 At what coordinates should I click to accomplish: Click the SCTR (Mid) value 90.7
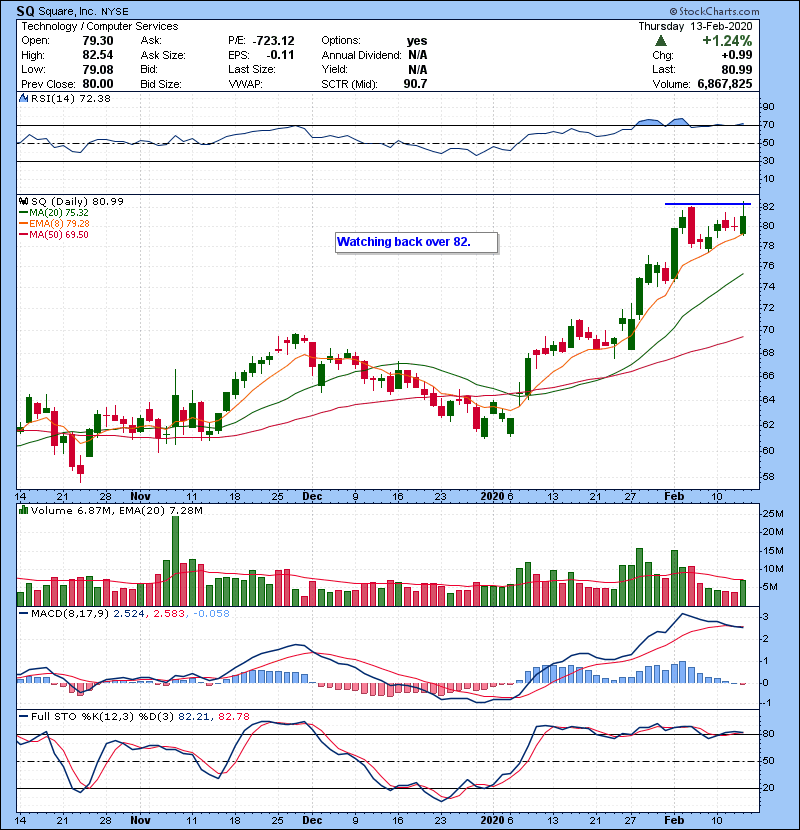click(x=415, y=84)
